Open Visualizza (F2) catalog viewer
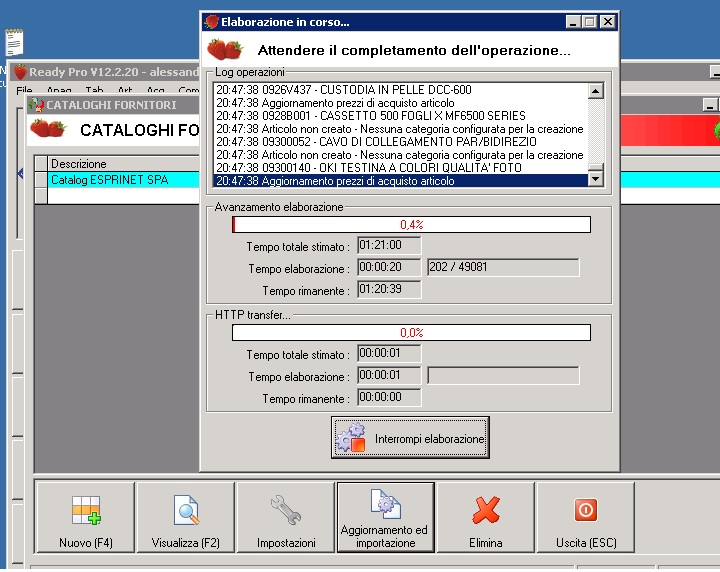720x572 pixels. tap(186, 517)
